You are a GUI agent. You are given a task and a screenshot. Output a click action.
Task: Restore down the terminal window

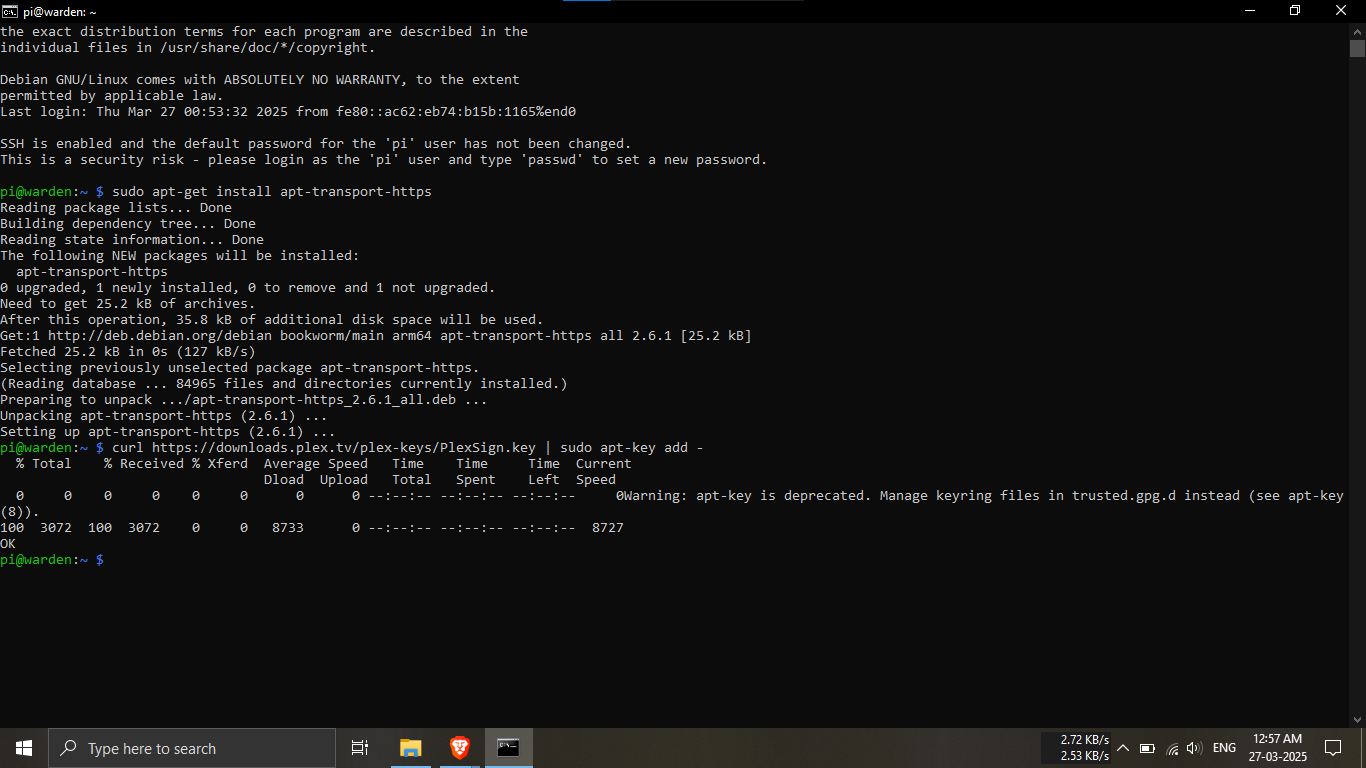pos(1294,11)
